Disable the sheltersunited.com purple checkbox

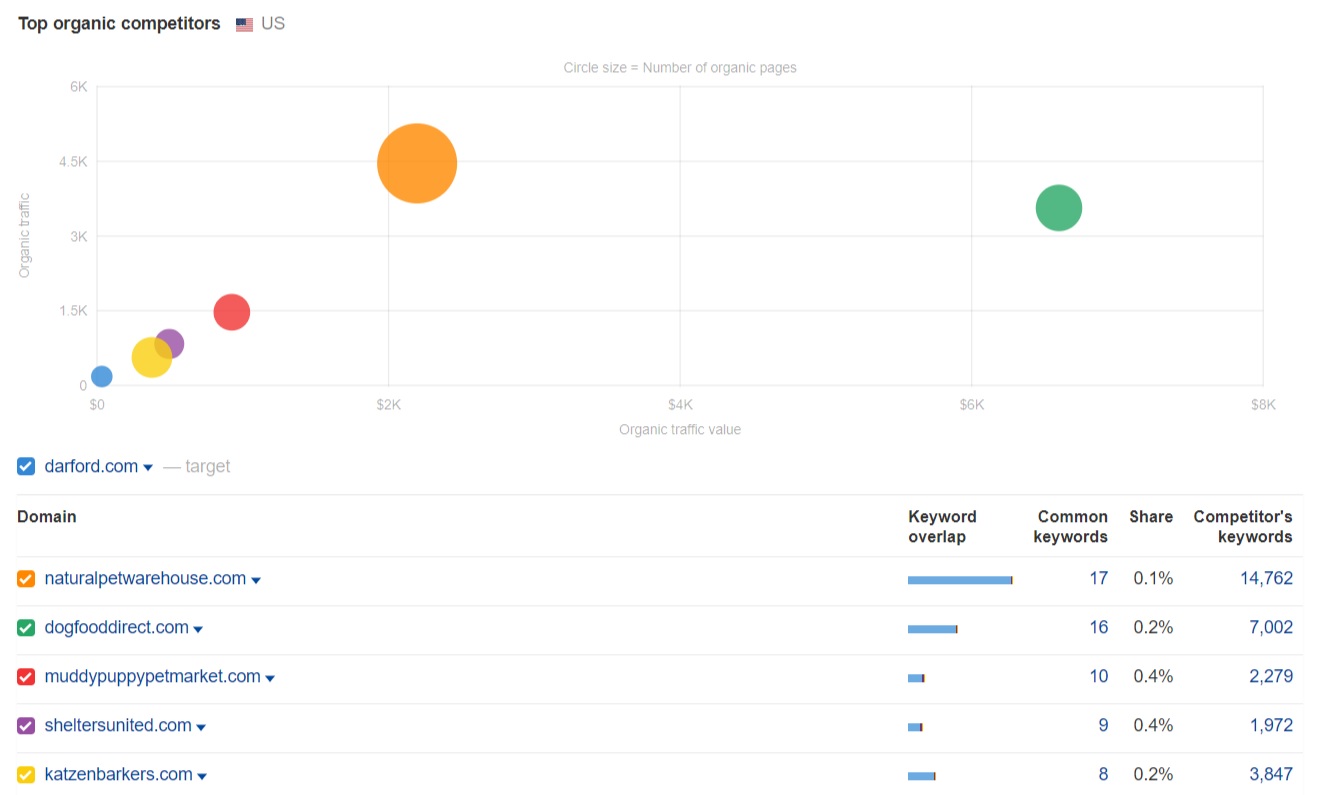pos(26,726)
